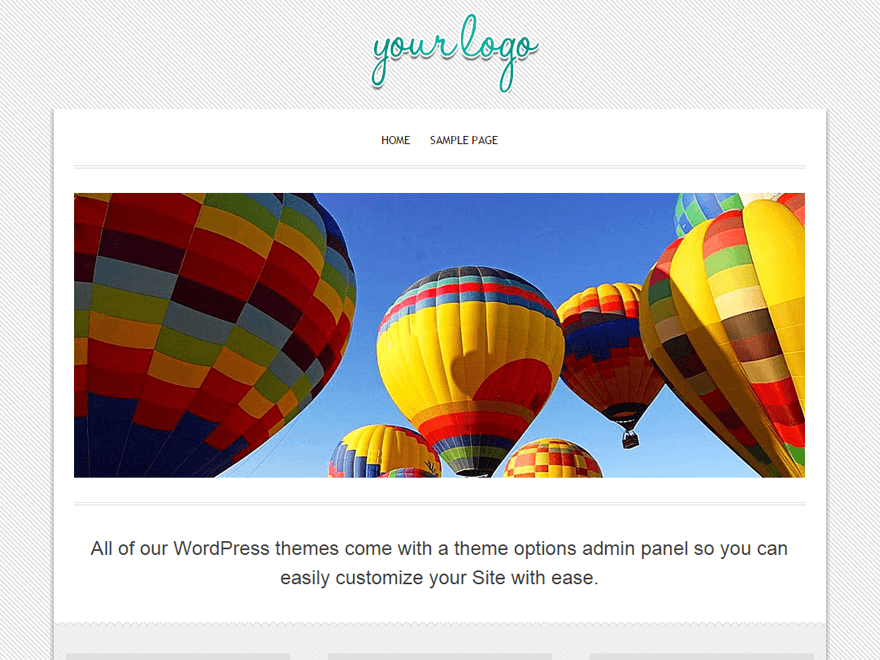
Task: Go to the SAMPLE PAGE menu link
Action: (x=464, y=140)
